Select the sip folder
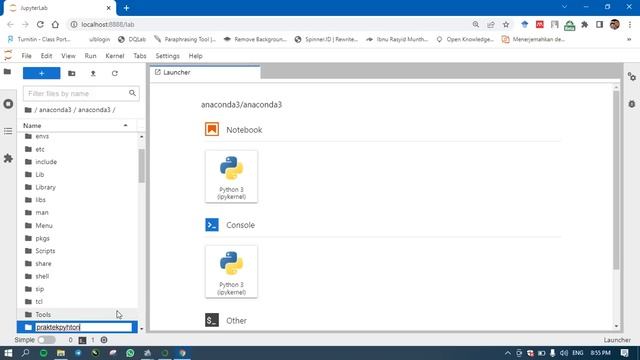640x360 pixels. [x=78, y=289]
